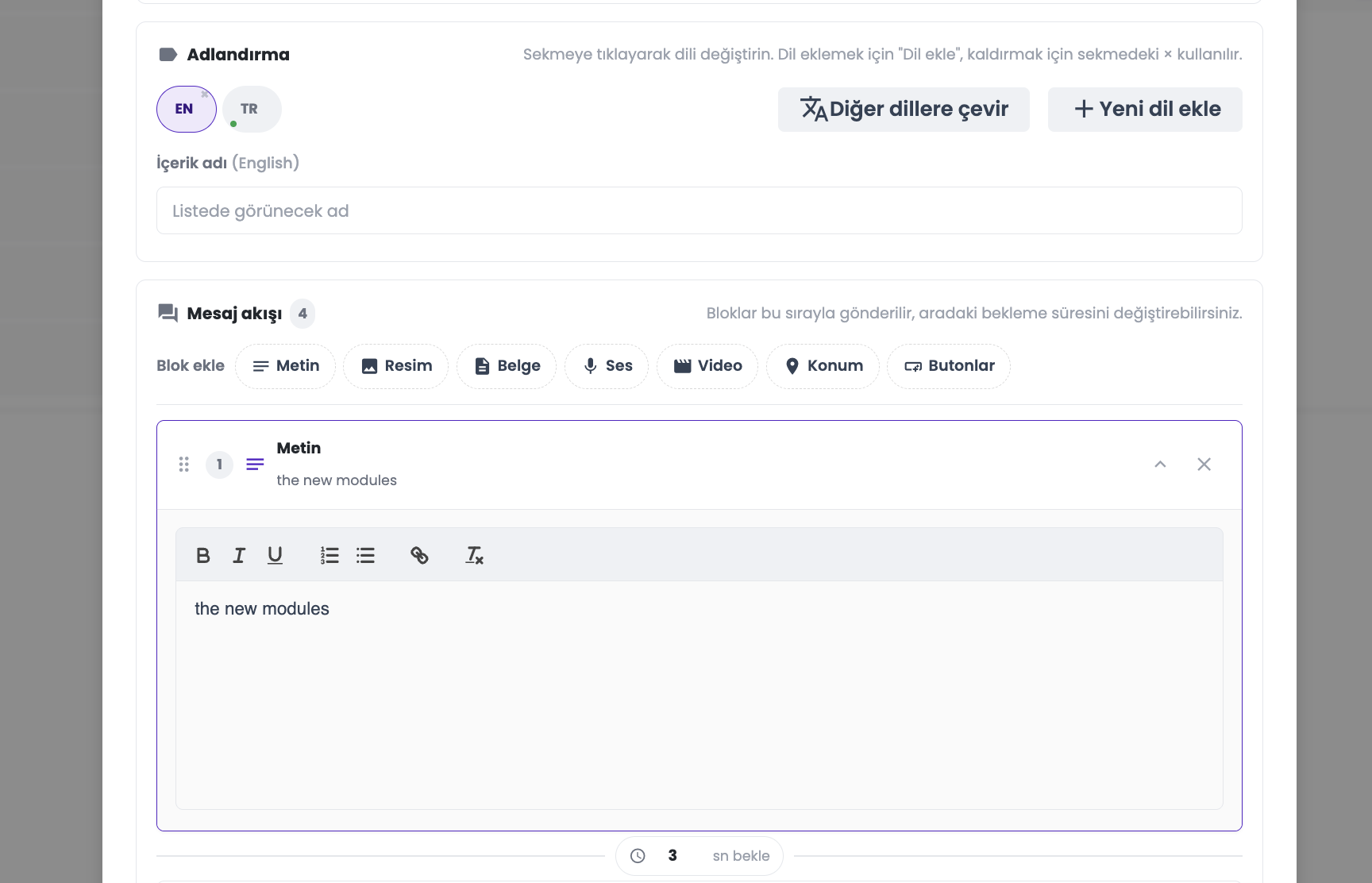The width and height of the screenshot is (1372, 883).
Task: Add a Konum location block
Action: (823, 366)
